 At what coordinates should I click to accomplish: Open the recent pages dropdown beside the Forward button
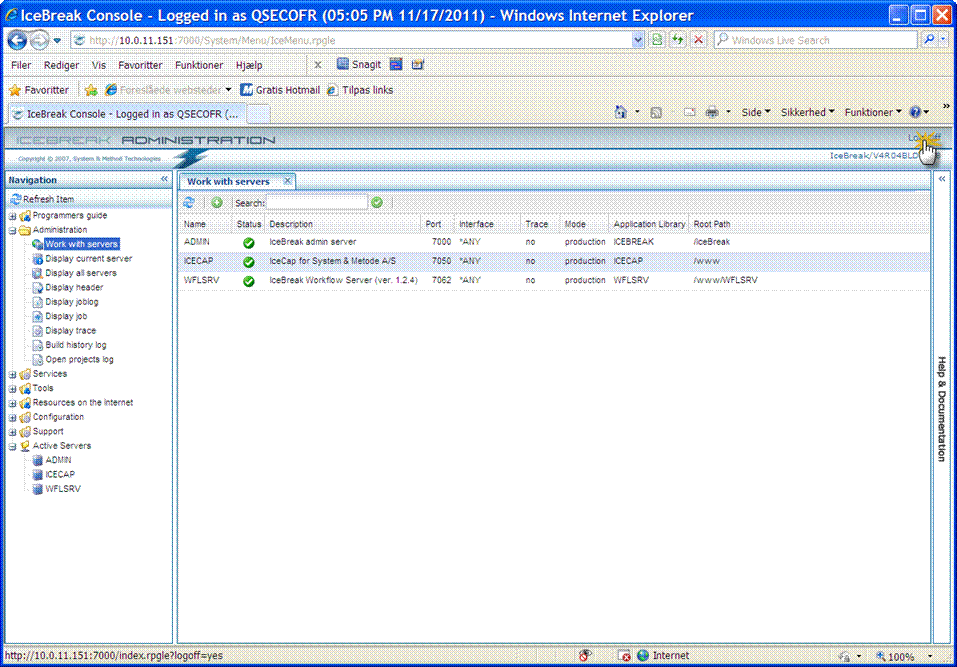tap(57, 40)
